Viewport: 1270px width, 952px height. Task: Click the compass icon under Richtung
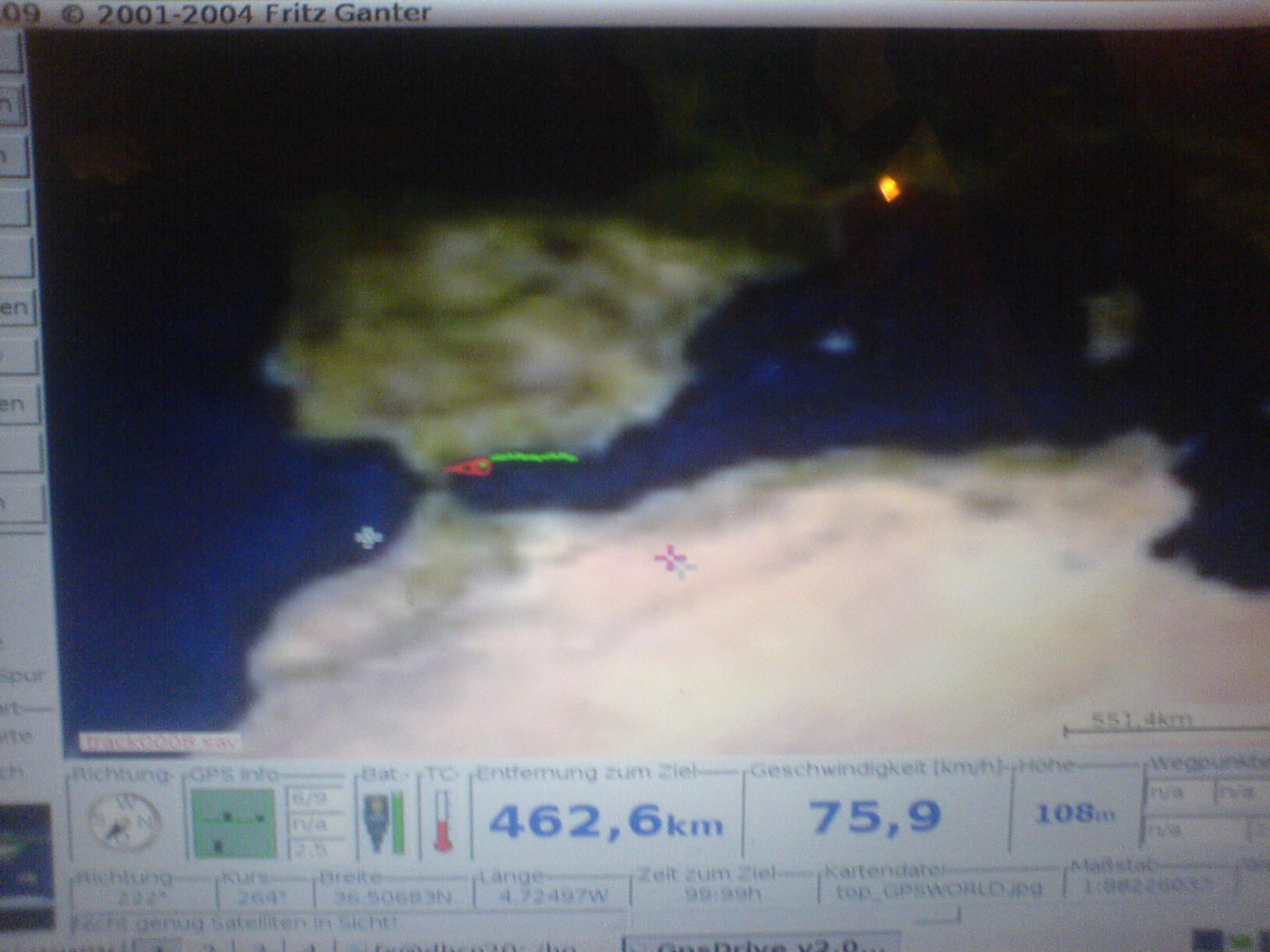(x=125, y=821)
